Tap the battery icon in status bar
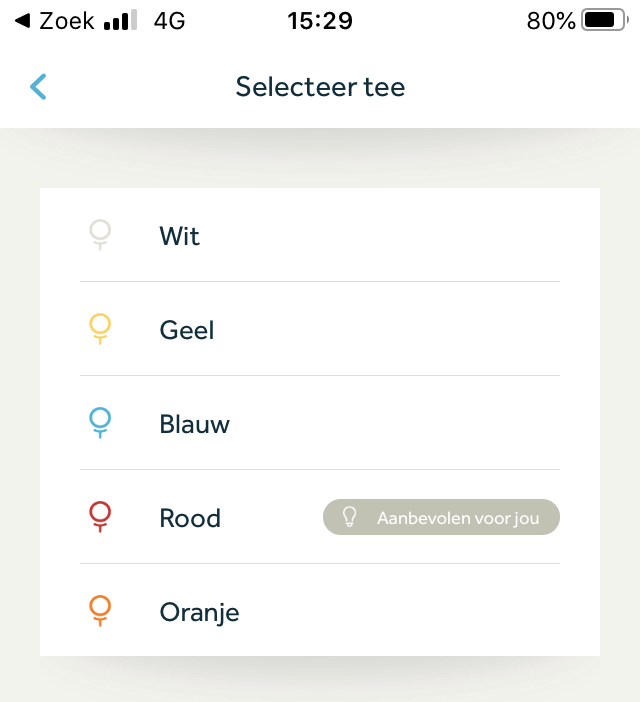Viewport: 640px width, 702px height. (603, 21)
